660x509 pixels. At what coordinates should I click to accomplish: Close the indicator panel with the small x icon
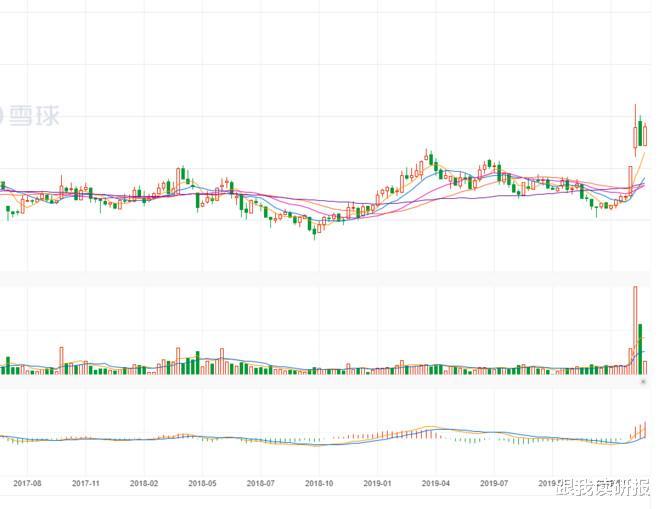(643, 381)
